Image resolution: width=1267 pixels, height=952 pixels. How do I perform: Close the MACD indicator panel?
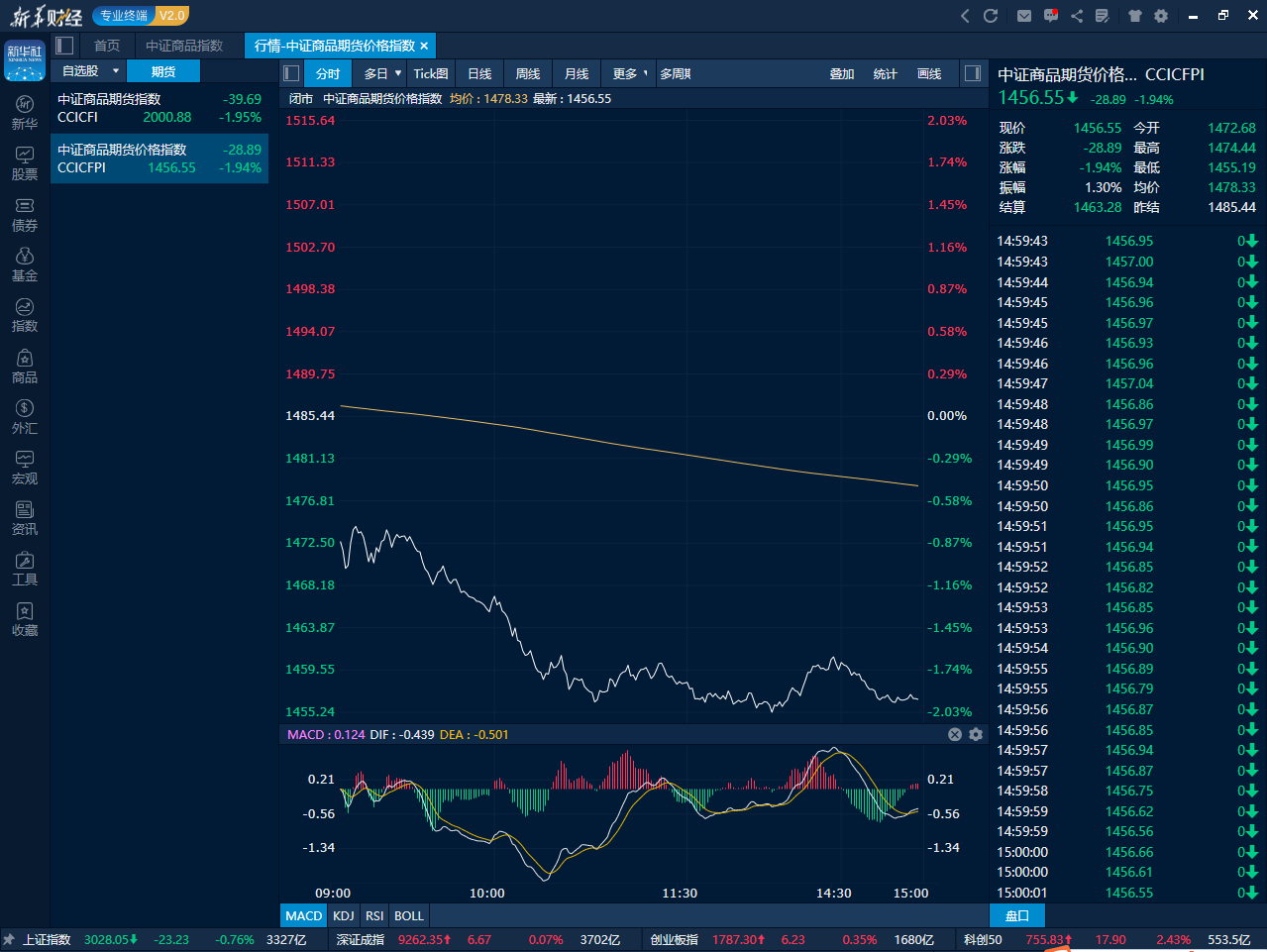coord(955,734)
